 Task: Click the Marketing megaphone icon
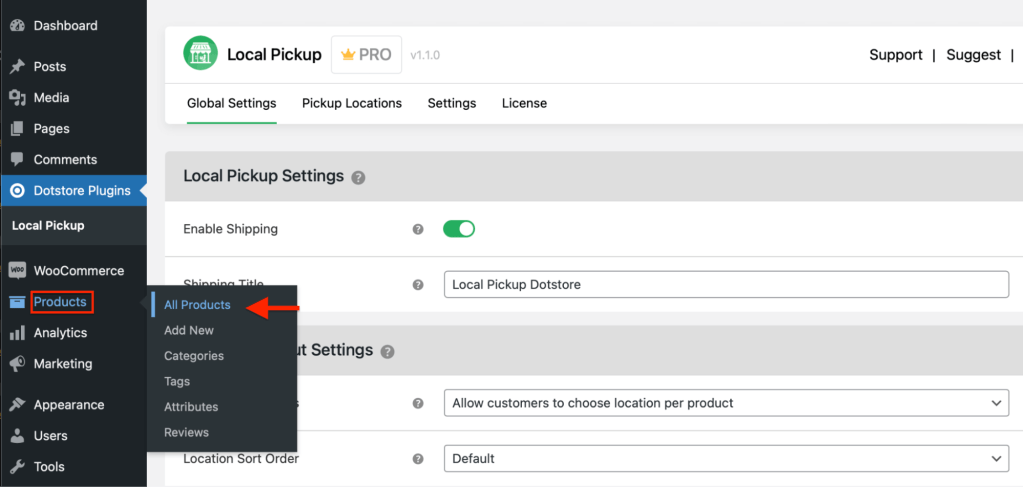(x=17, y=364)
